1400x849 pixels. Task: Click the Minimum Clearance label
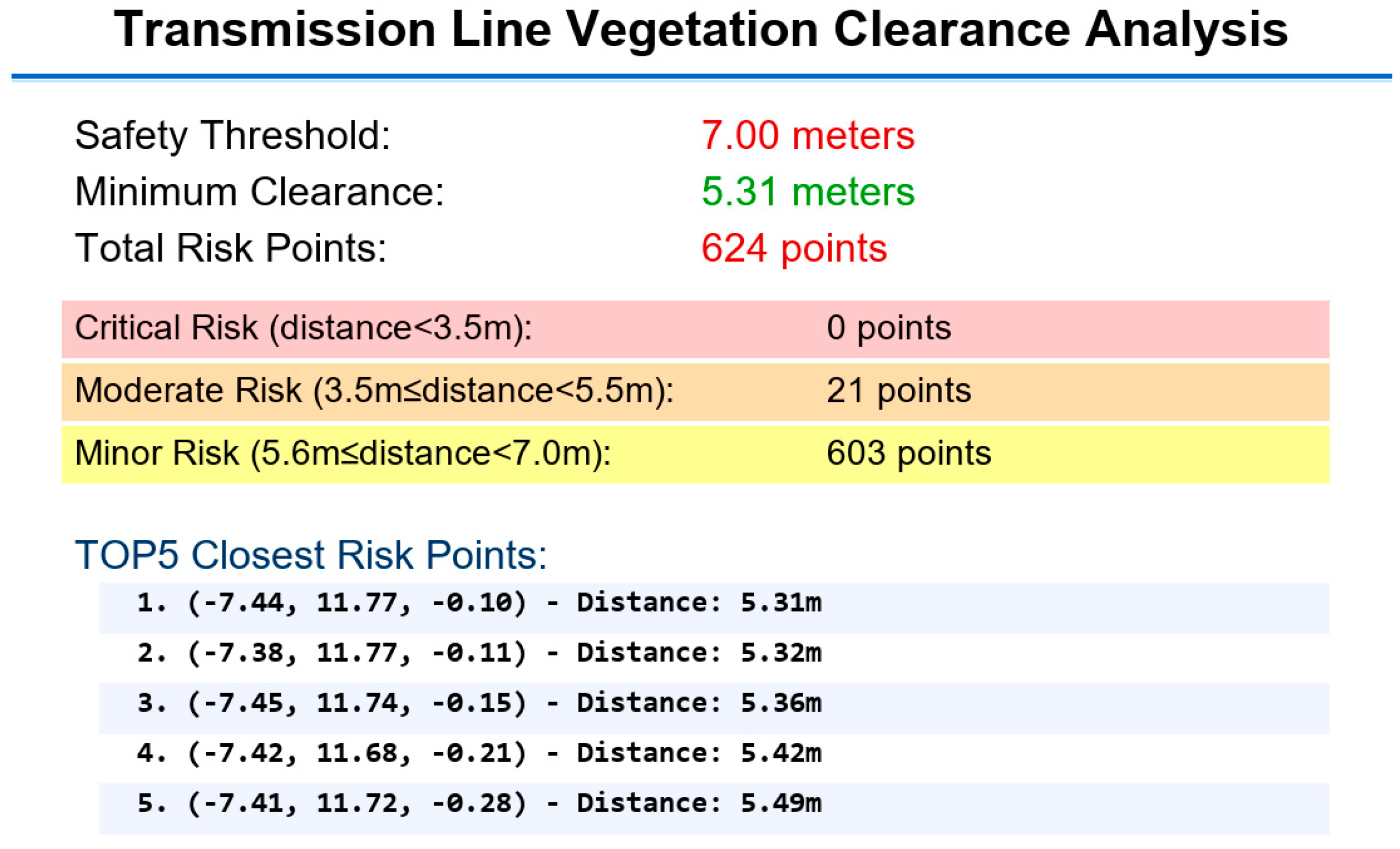(x=259, y=192)
